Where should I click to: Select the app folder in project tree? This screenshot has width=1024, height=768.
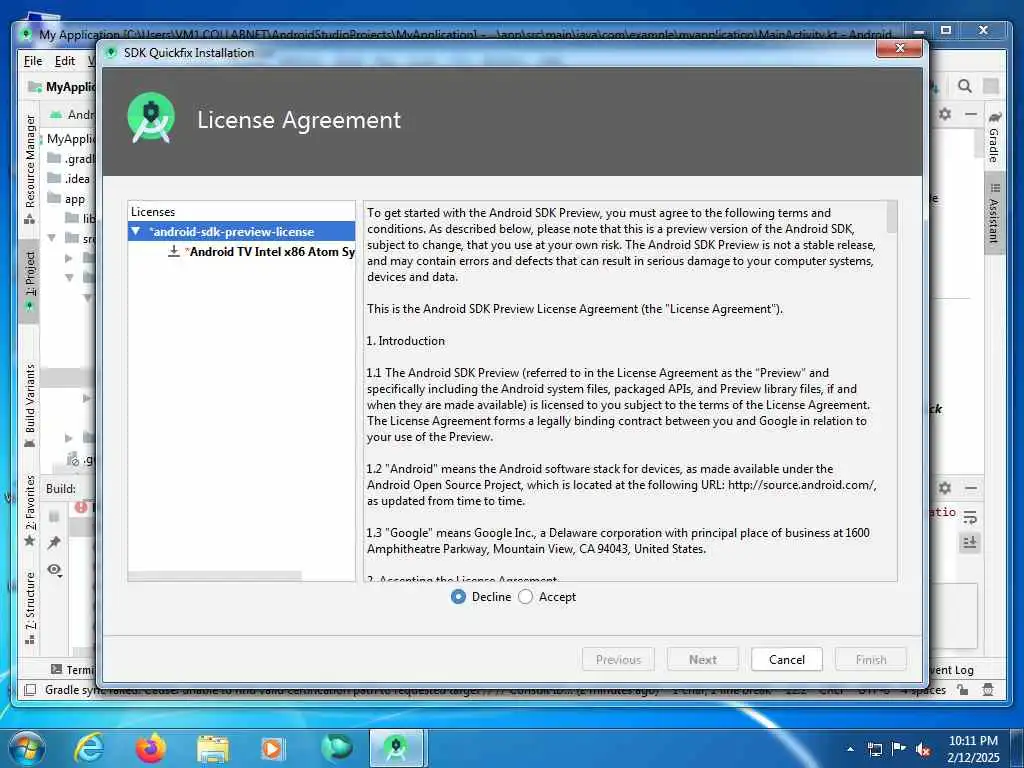(67, 199)
